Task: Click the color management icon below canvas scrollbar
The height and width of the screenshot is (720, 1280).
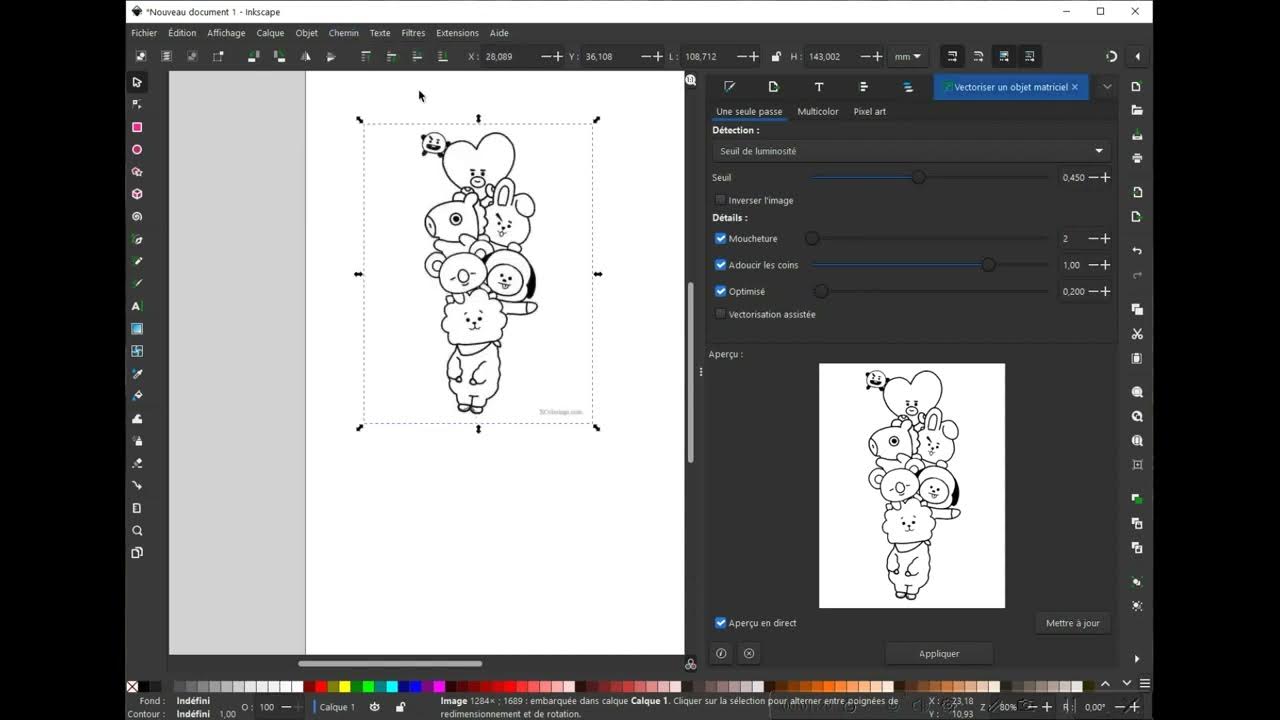Action: coord(690,664)
